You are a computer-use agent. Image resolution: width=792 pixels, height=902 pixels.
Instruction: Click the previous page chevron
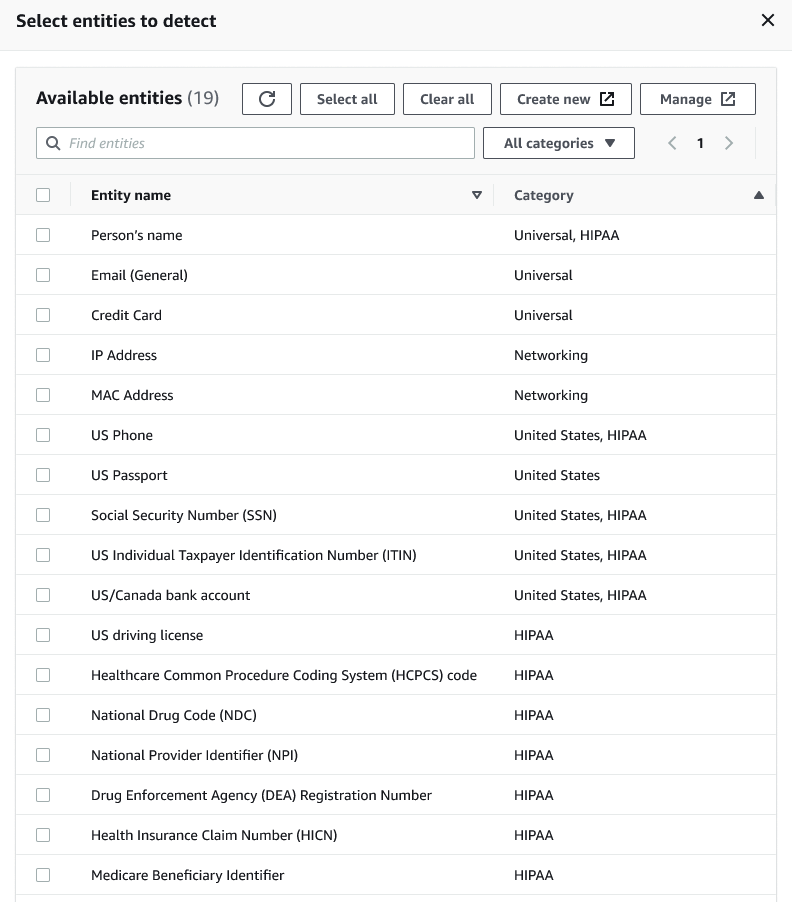671,143
